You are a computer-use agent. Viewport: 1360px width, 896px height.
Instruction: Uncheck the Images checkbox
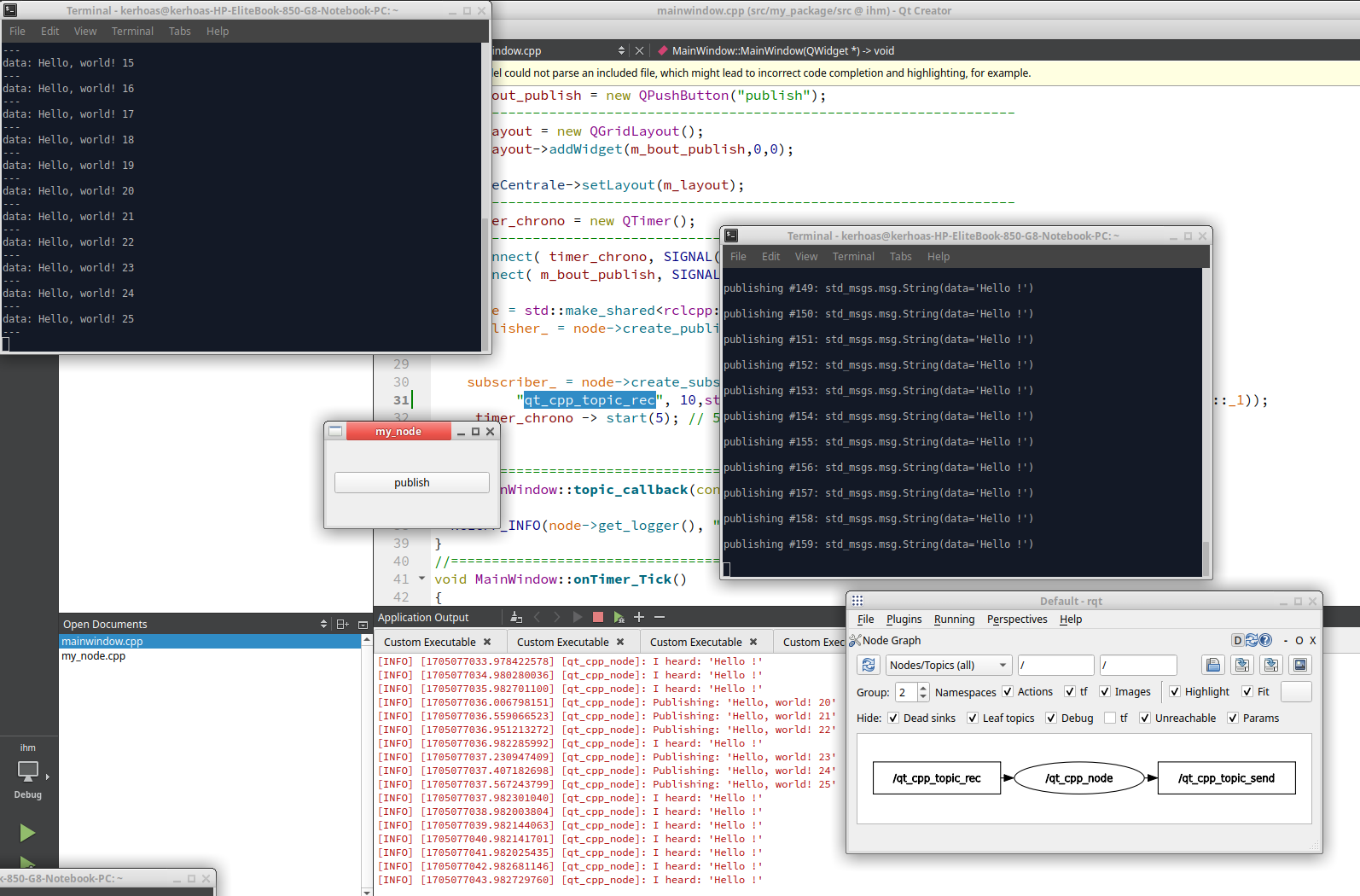click(x=1105, y=692)
